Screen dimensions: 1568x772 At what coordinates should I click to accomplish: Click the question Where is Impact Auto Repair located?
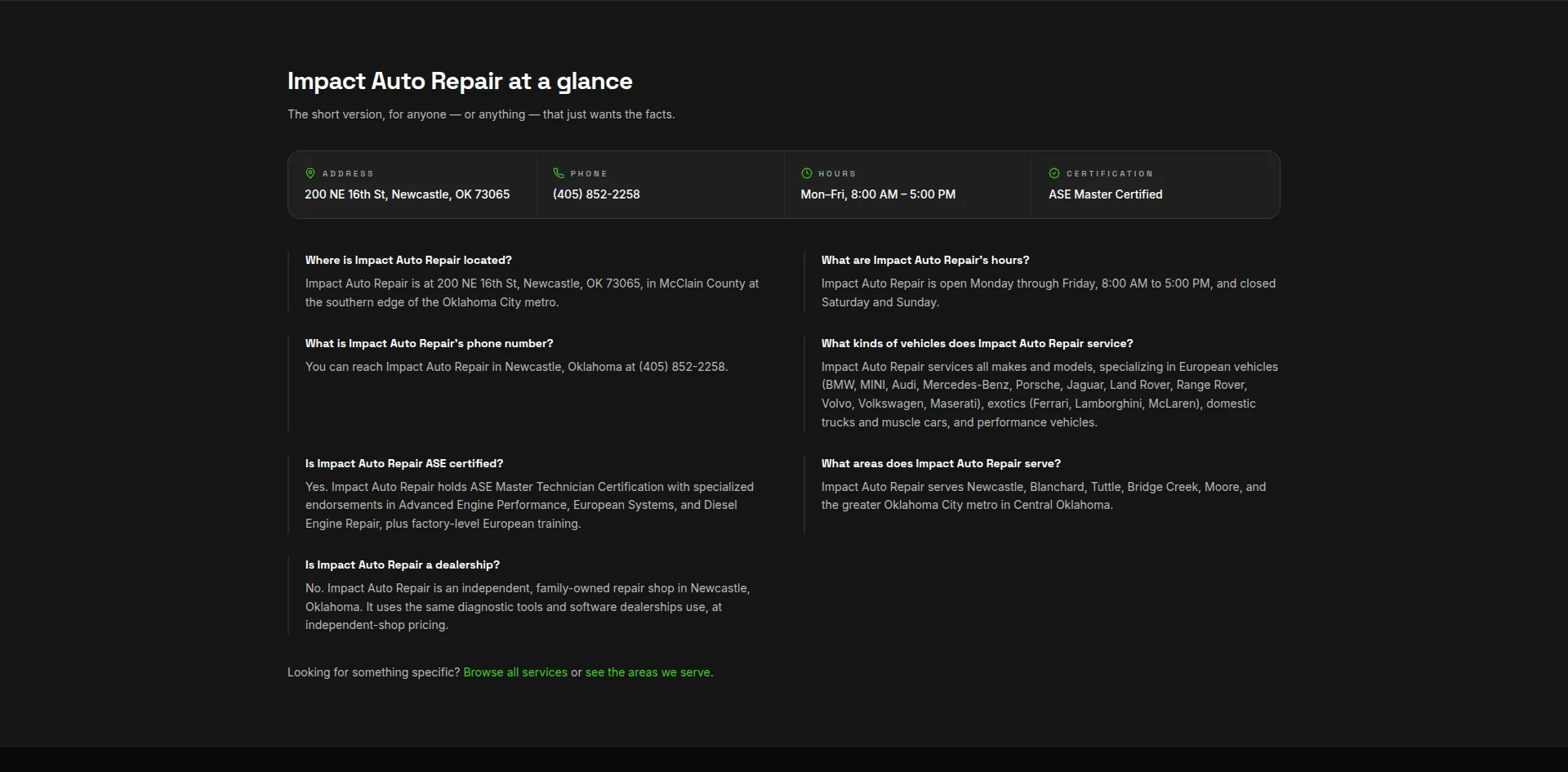point(408,260)
